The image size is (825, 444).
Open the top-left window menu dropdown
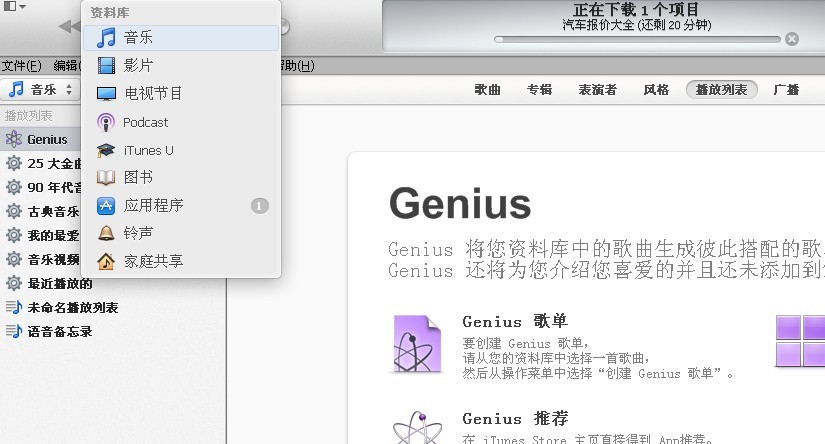click(x=14, y=6)
